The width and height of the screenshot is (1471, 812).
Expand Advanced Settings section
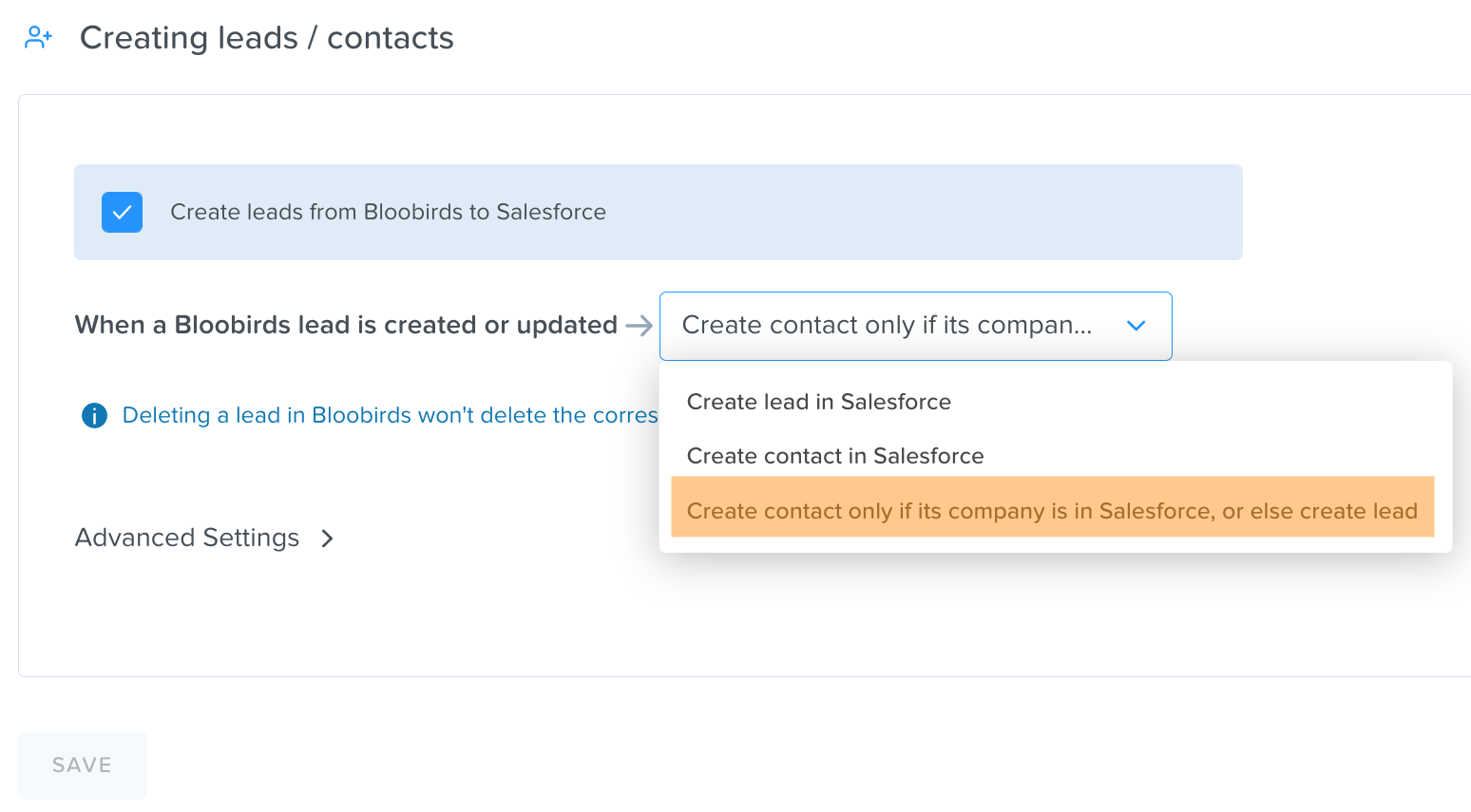pyautogui.click(x=204, y=538)
